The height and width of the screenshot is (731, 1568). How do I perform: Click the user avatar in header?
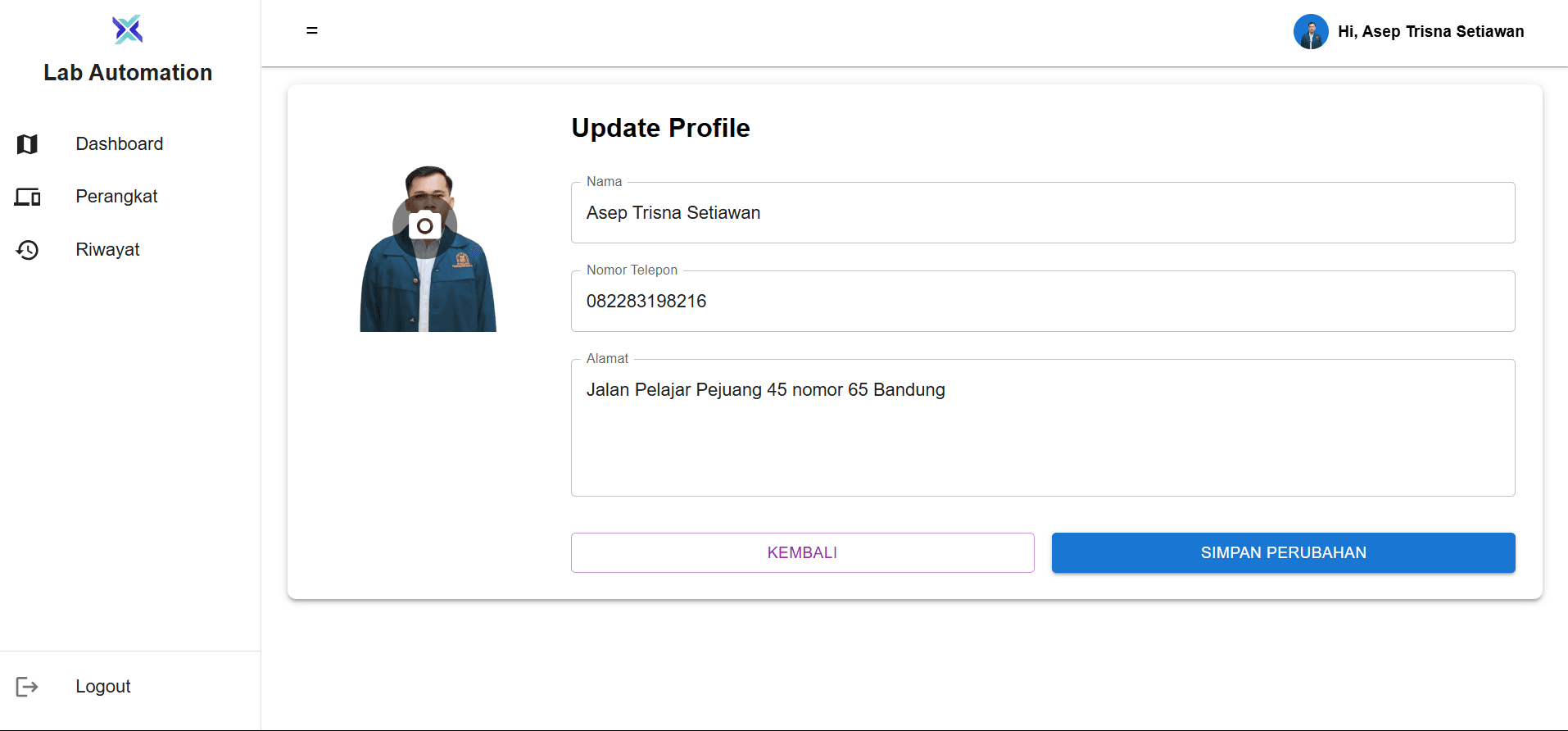1310,31
